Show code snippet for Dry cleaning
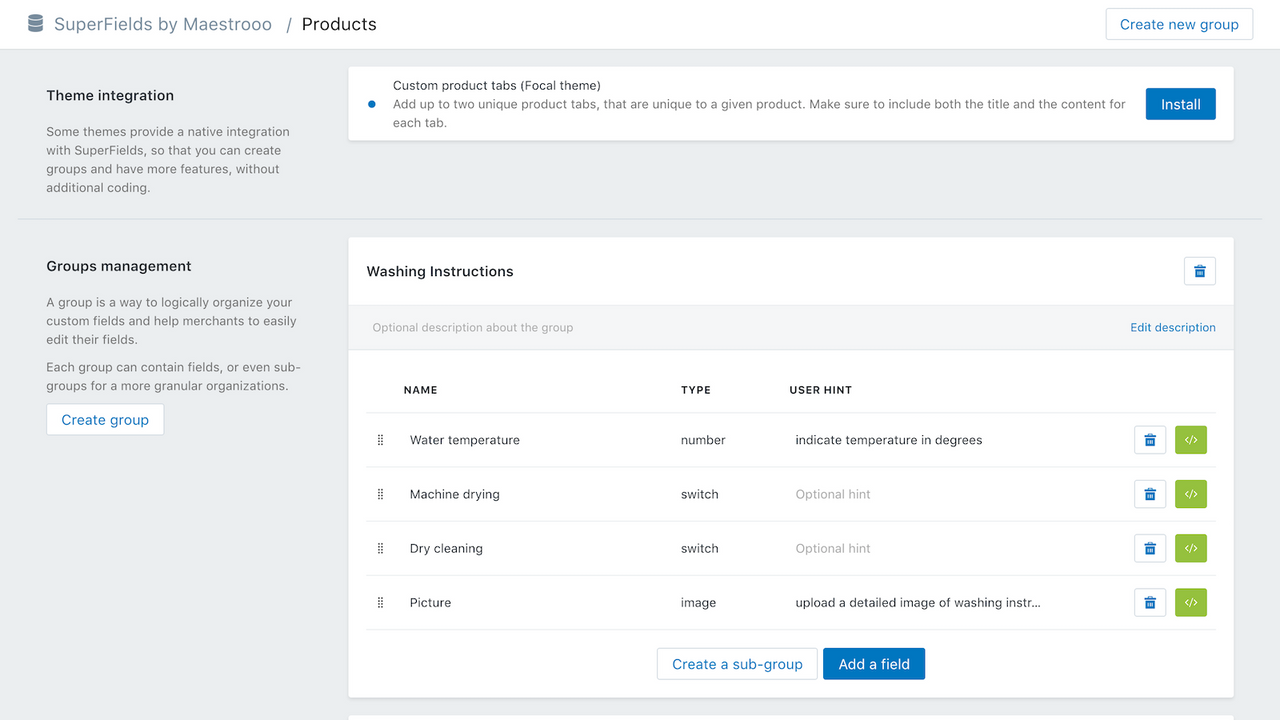This screenshot has width=1280, height=720. tap(1190, 547)
